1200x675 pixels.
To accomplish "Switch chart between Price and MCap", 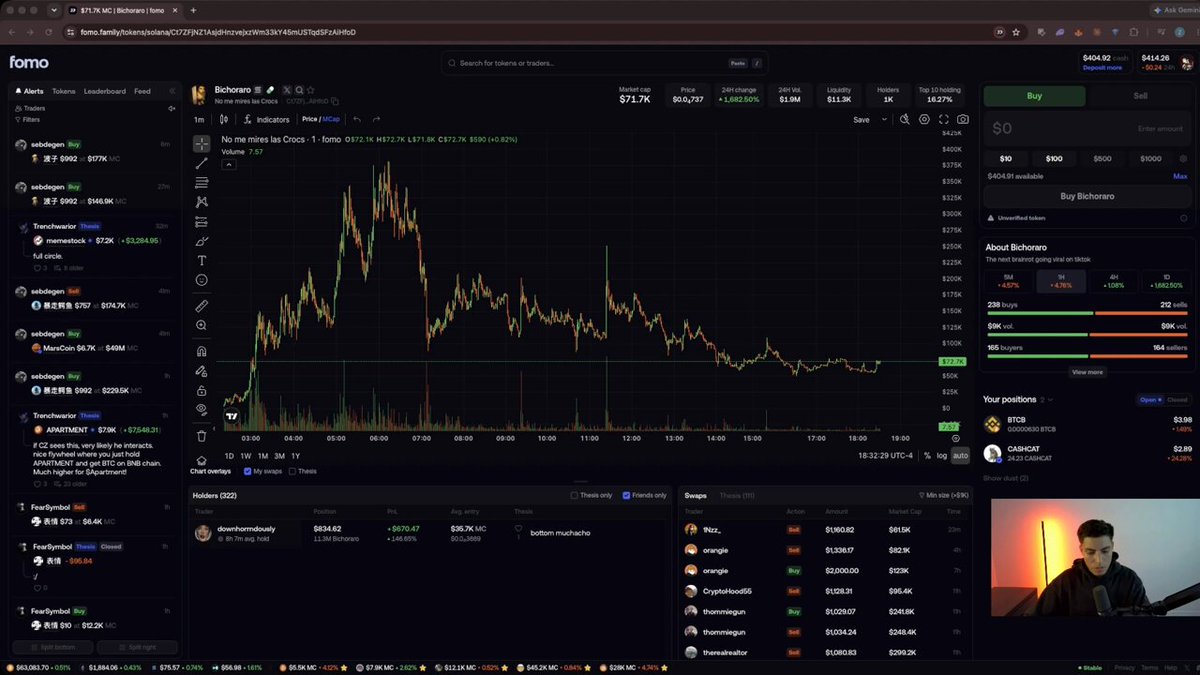I will point(321,119).
